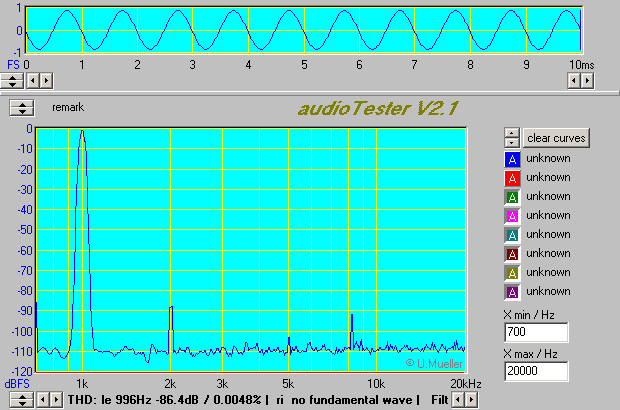The width and height of the screenshot is (620, 410).
Task: Click the 'unknown' label of dark red curve
Action: pos(548,253)
